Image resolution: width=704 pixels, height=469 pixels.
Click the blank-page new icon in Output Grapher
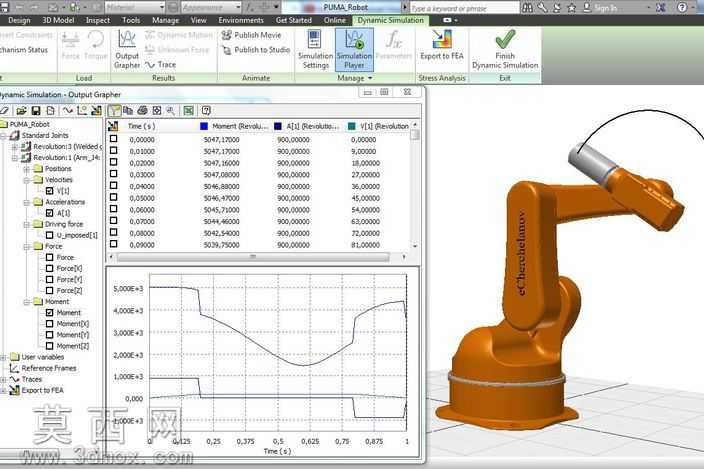click(x=50, y=110)
